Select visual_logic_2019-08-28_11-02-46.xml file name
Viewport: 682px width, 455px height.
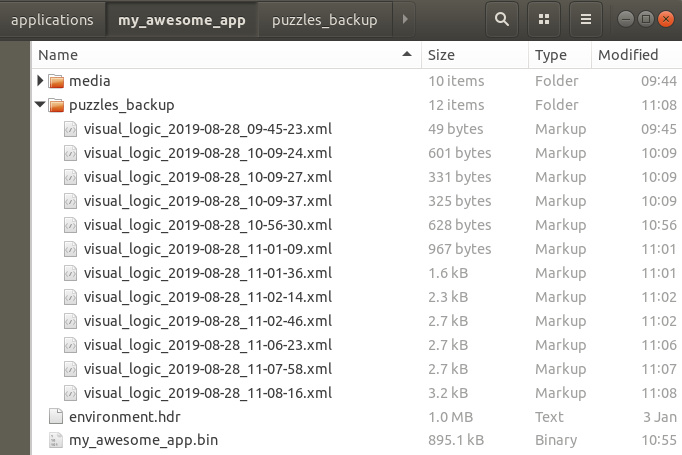tap(208, 321)
